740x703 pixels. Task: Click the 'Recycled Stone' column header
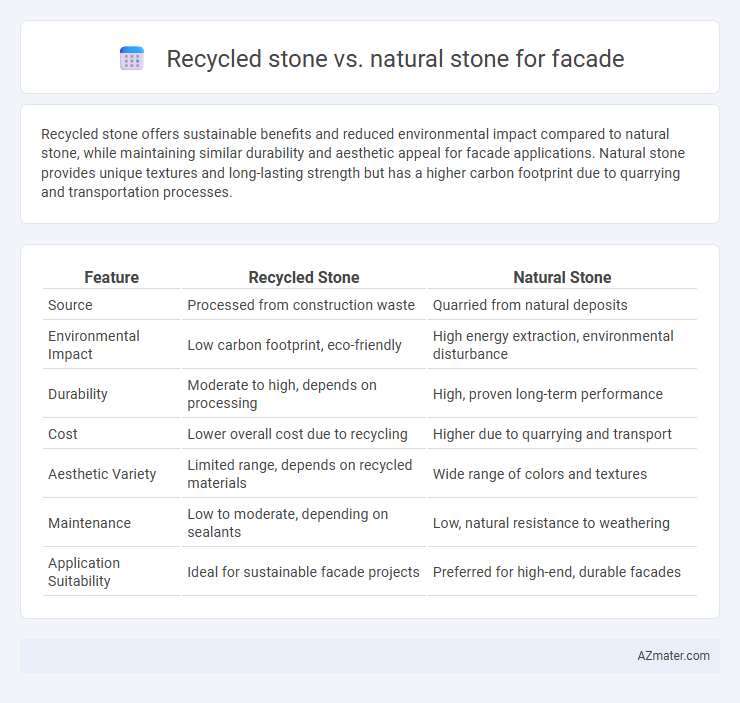(303, 277)
